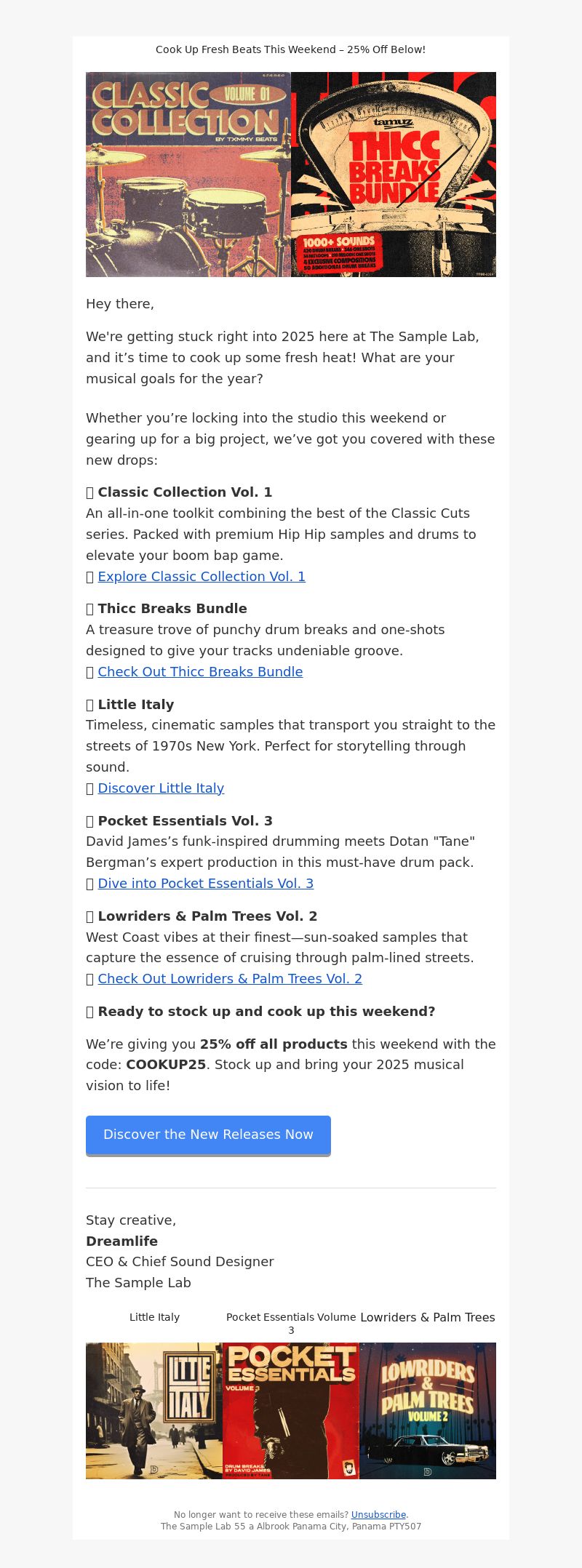The image size is (582, 1568).
Task: Open the Pocket Essentials Volume 3 artwork
Action: (x=291, y=1411)
